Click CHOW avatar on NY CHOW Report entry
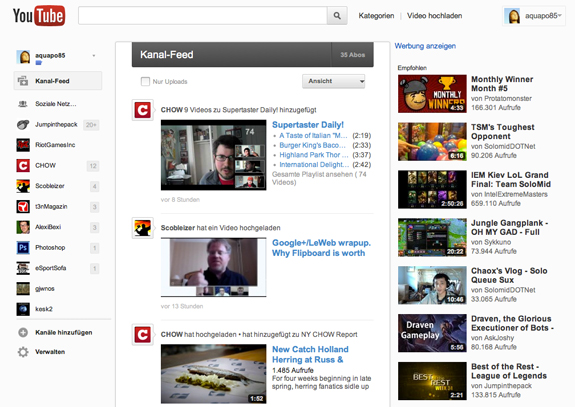 143,335
